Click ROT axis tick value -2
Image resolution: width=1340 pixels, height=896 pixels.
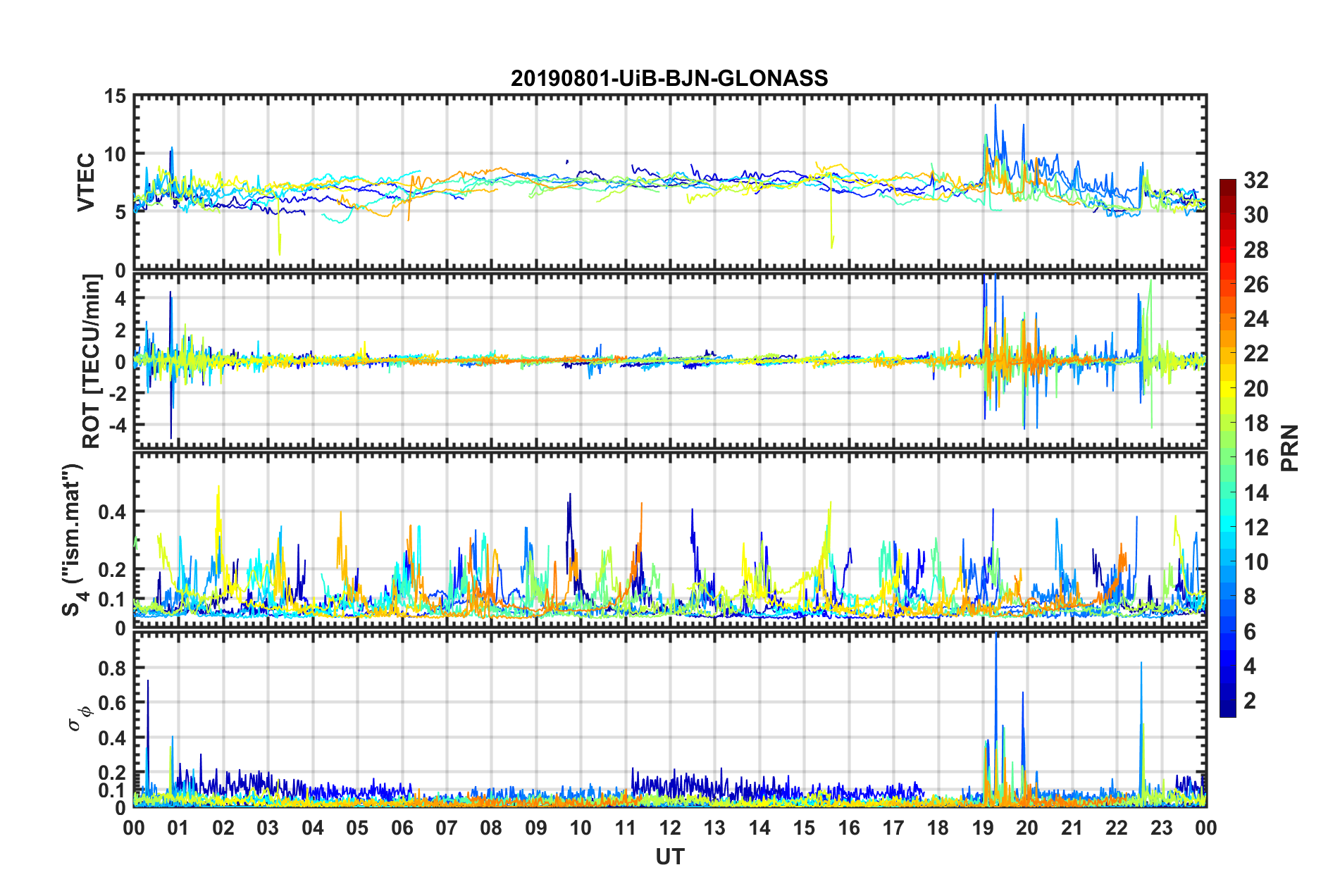point(117,394)
